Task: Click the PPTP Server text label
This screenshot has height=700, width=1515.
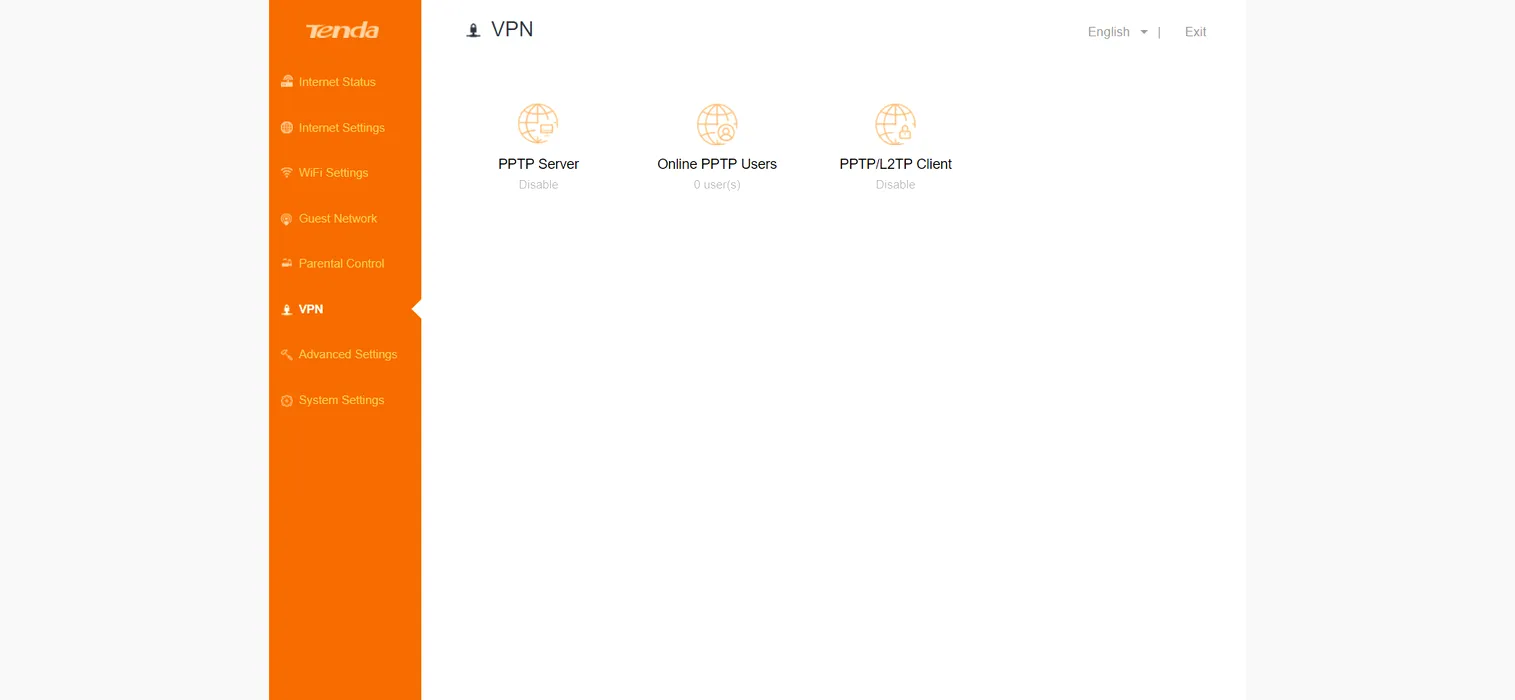Action: coord(538,164)
